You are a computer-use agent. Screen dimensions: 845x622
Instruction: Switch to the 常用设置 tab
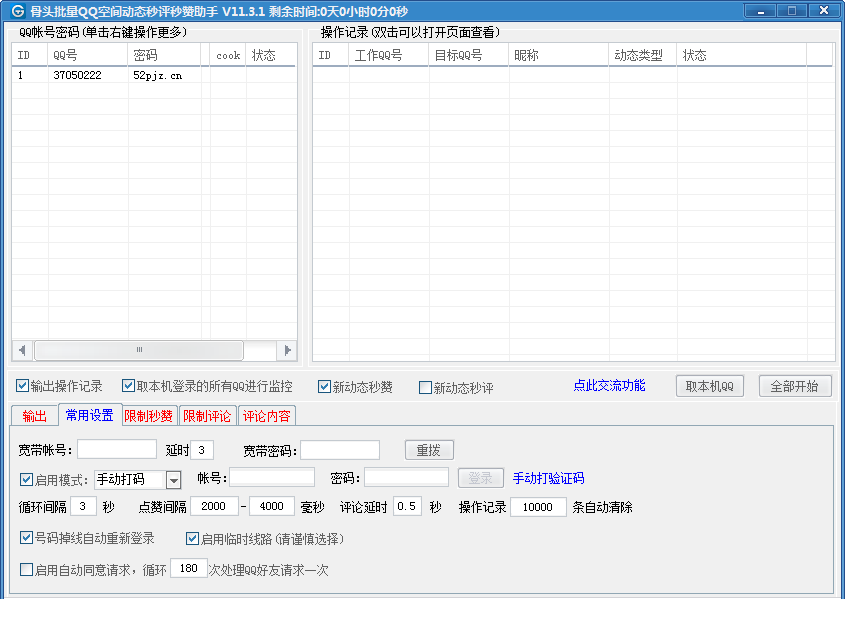click(89, 415)
